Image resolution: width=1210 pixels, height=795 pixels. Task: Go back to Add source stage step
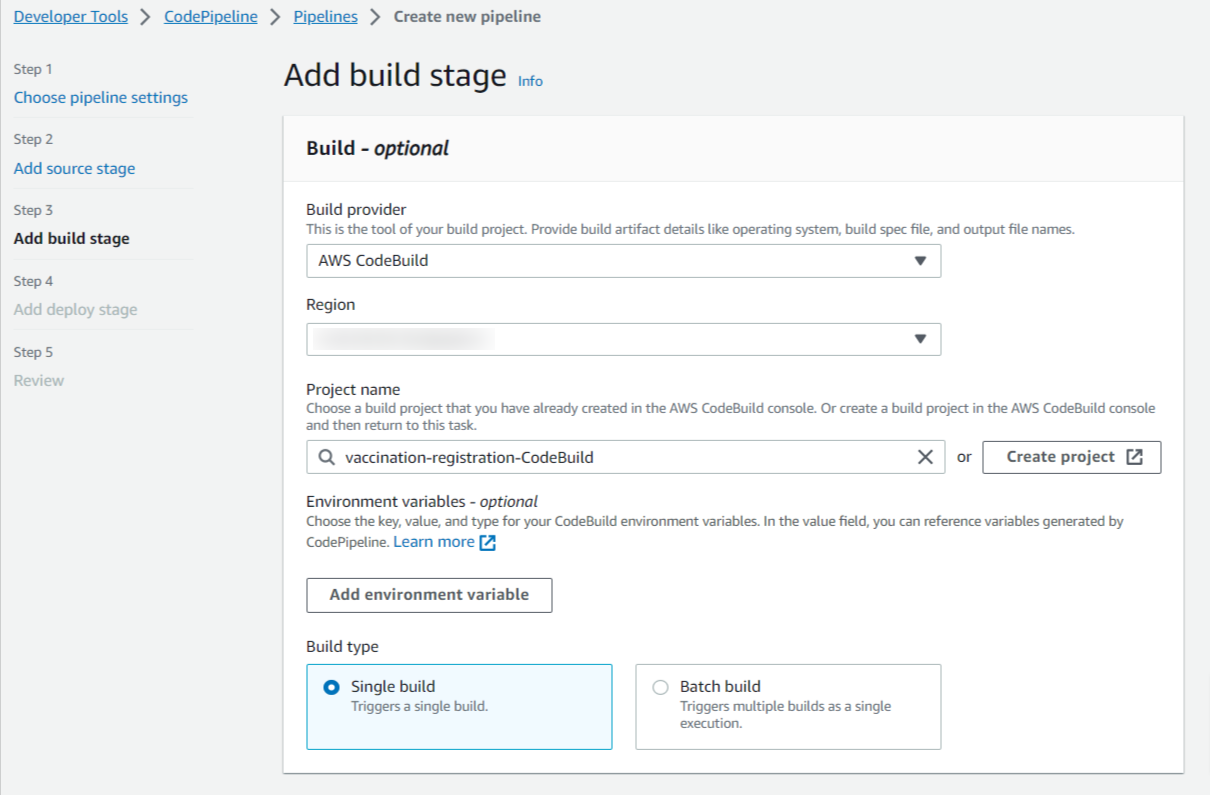(x=75, y=169)
